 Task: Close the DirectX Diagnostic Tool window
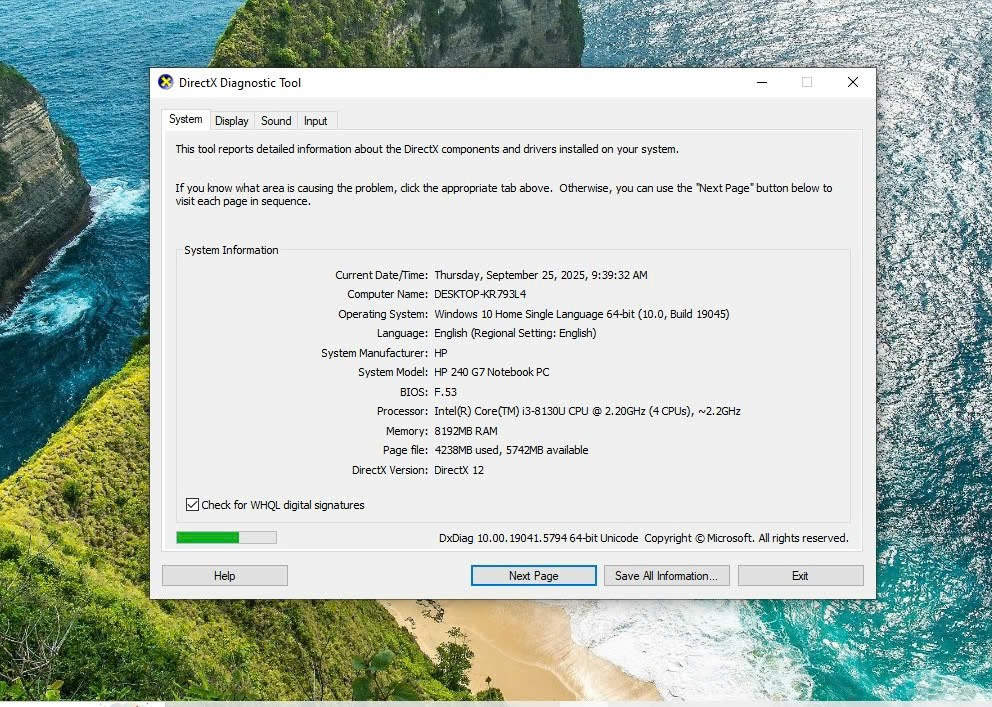(x=852, y=82)
